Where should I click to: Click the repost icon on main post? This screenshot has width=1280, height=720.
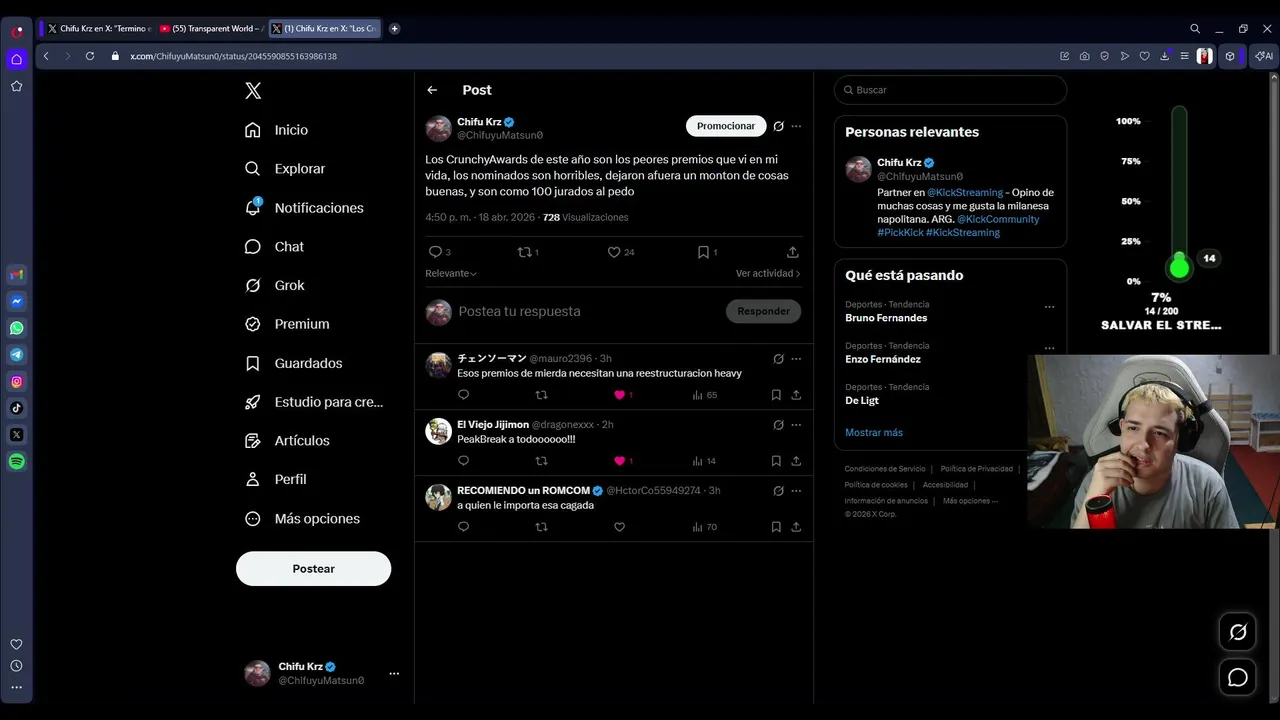click(x=524, y=252)
